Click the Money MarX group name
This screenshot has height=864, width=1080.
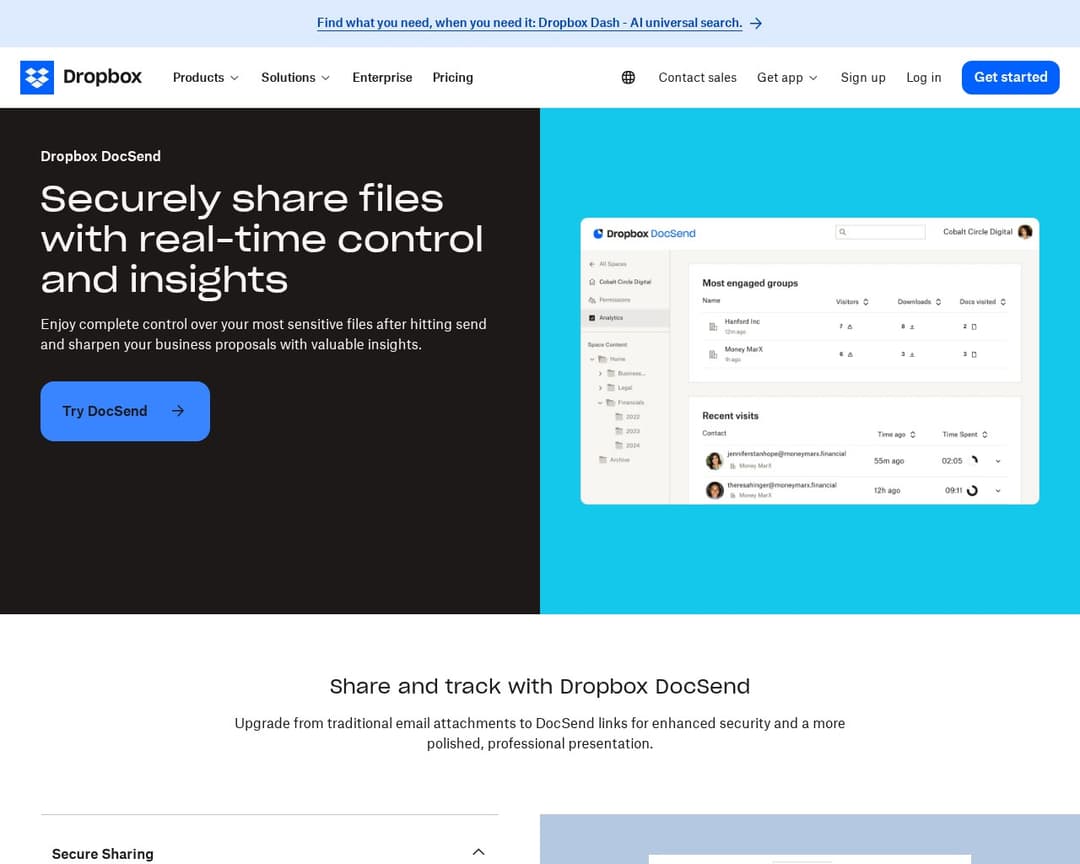744,349
